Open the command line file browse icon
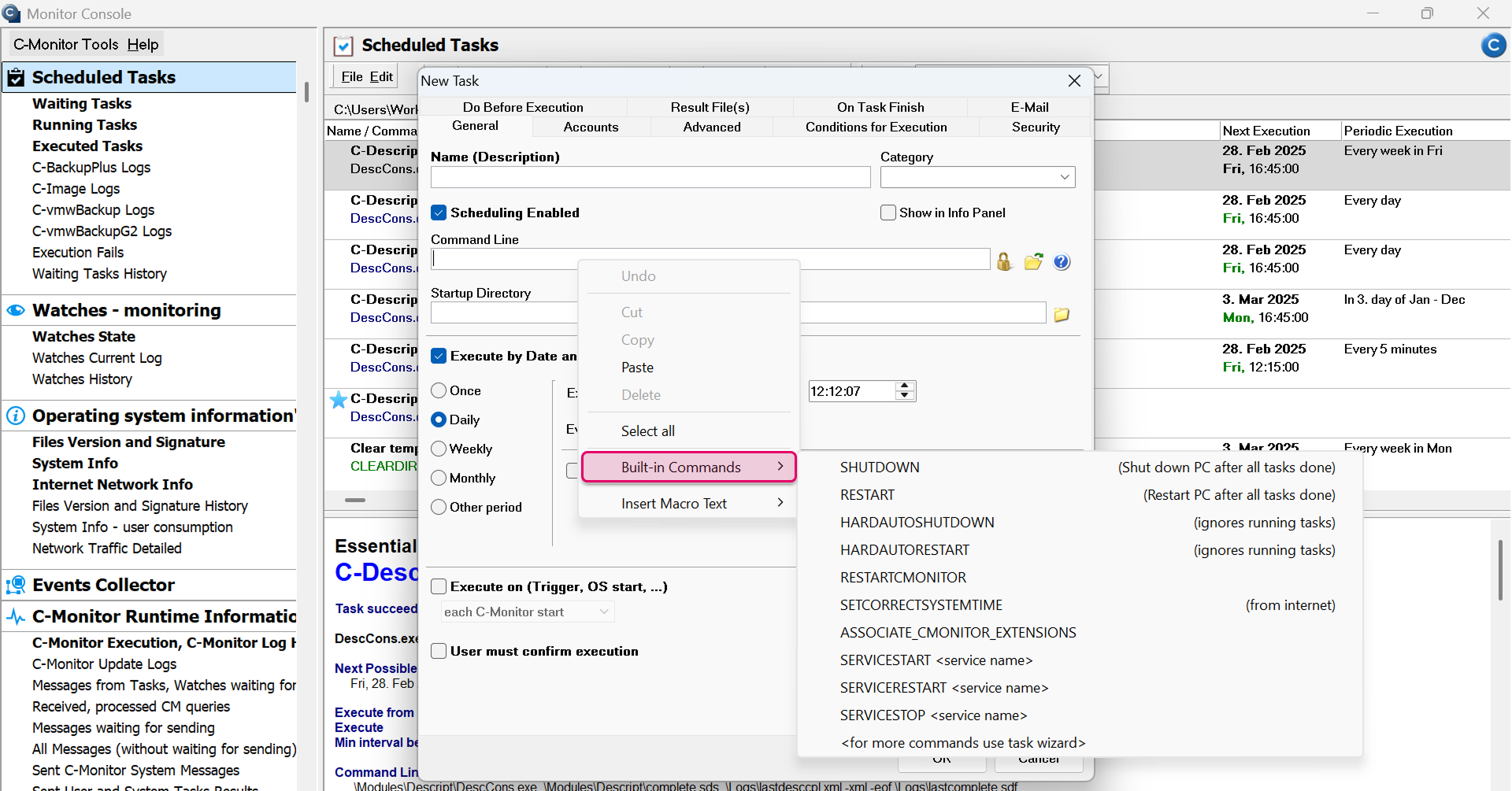This screenshot has width=1512, height=791. 1033,261
